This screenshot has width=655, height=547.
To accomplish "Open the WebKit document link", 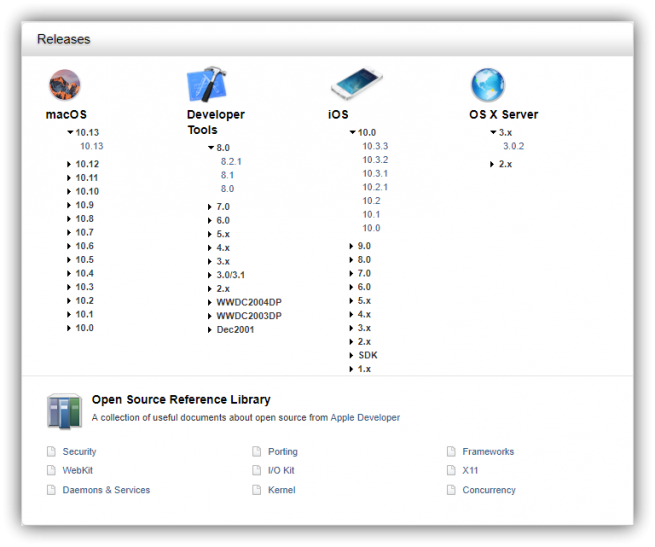I will pyautogui.click(x=77, y=470).
